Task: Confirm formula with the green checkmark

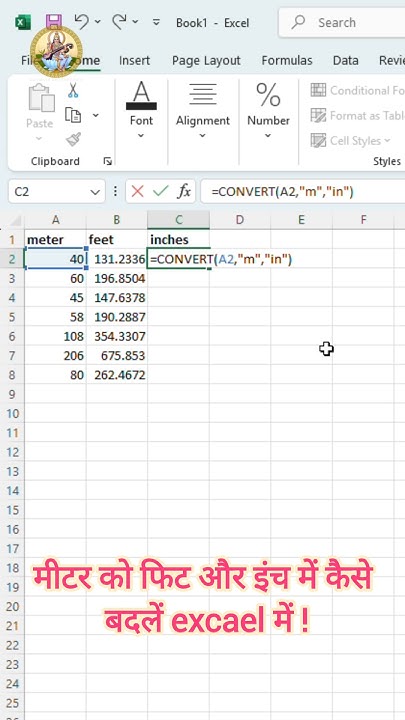Action: click(160, 191)
